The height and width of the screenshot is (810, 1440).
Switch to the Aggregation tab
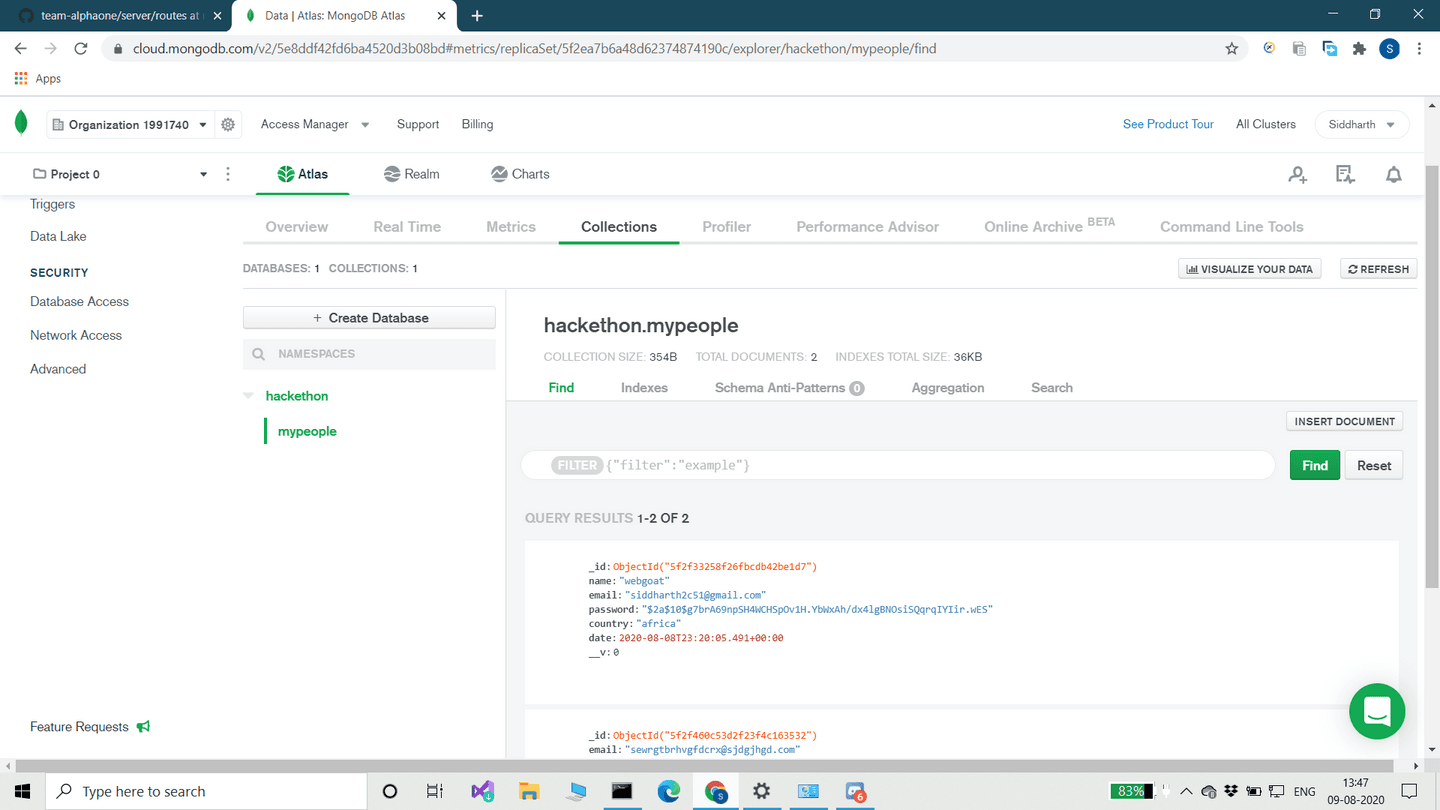948,388
